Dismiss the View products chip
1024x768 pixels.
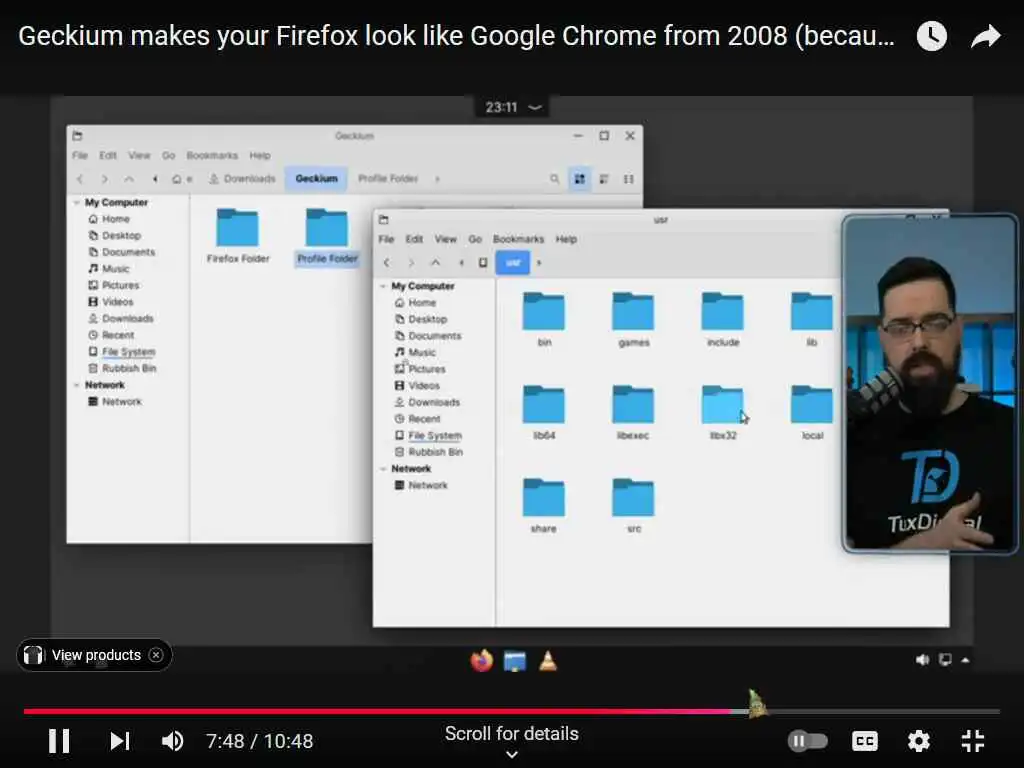(155, 655)
